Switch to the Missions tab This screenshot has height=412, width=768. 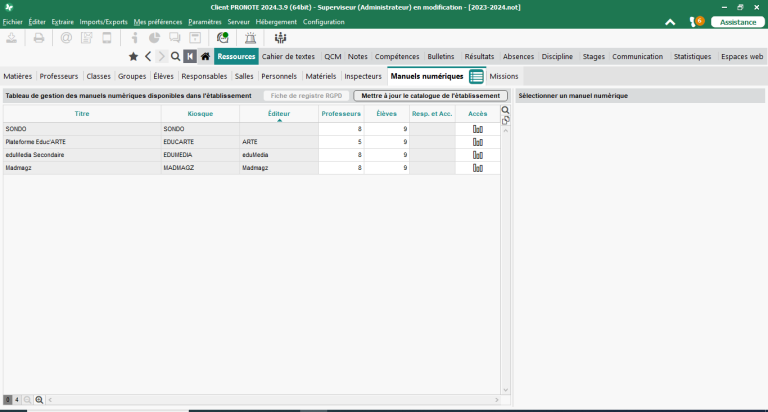click(x=503, y=76)
